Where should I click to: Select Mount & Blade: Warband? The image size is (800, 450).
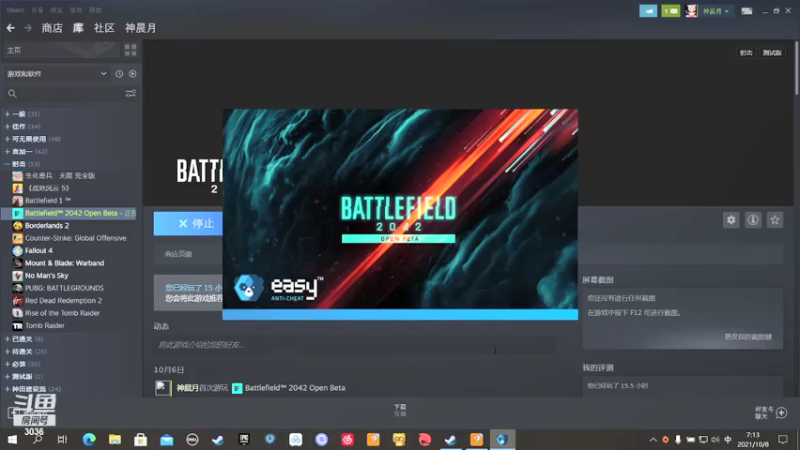pyautogui.click(x=64, y=263)
